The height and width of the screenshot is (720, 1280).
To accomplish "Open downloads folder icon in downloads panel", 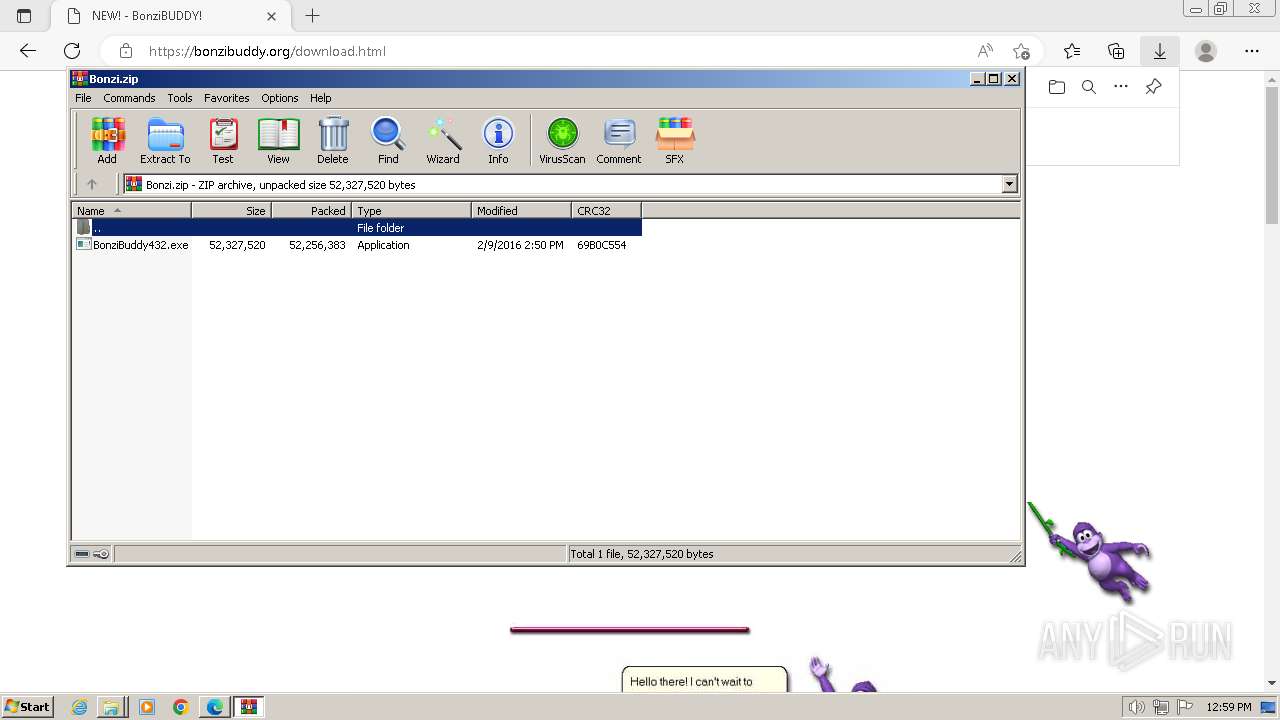I will [1057, 87].
